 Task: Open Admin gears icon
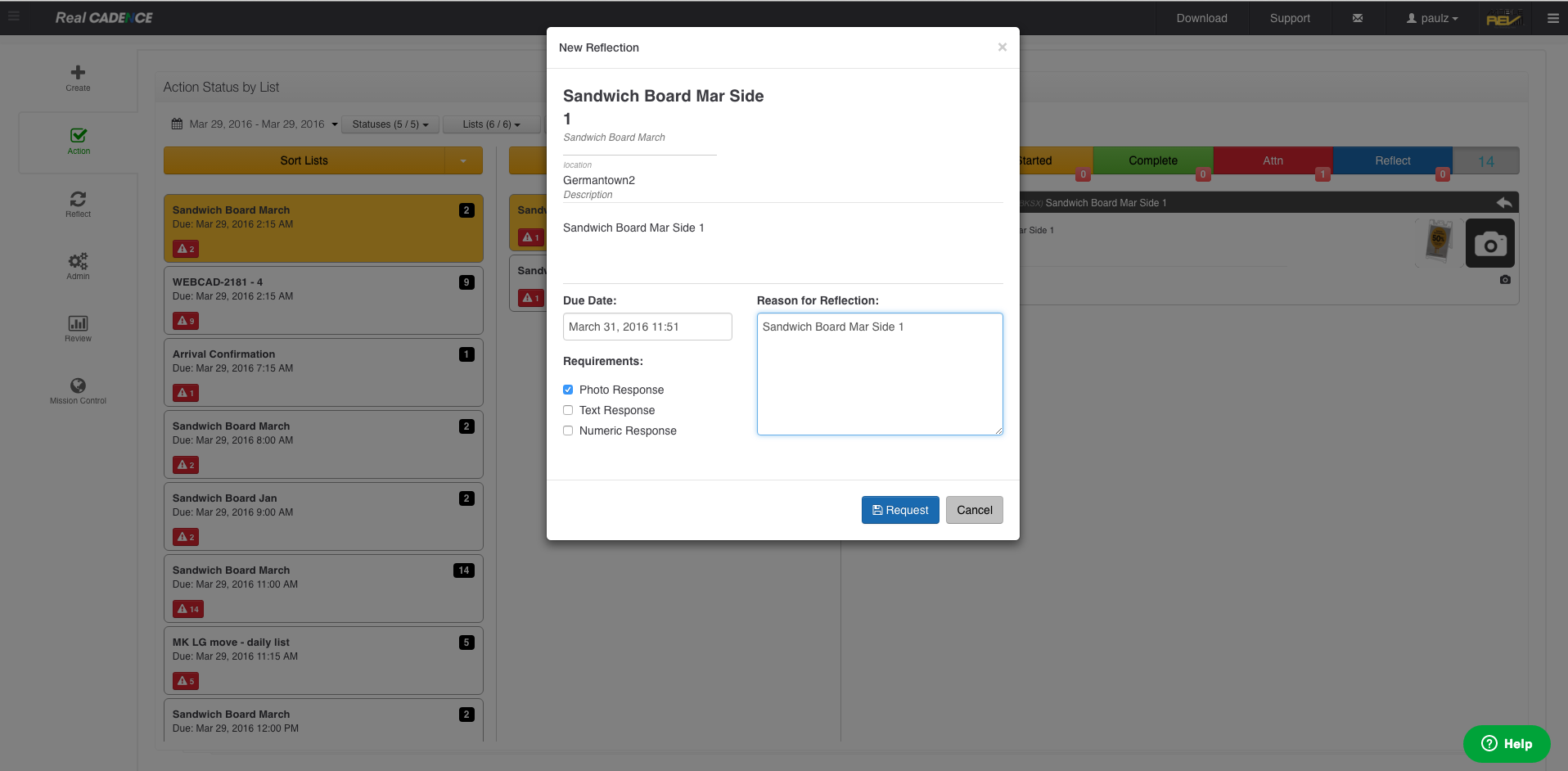tap(78, 262)
